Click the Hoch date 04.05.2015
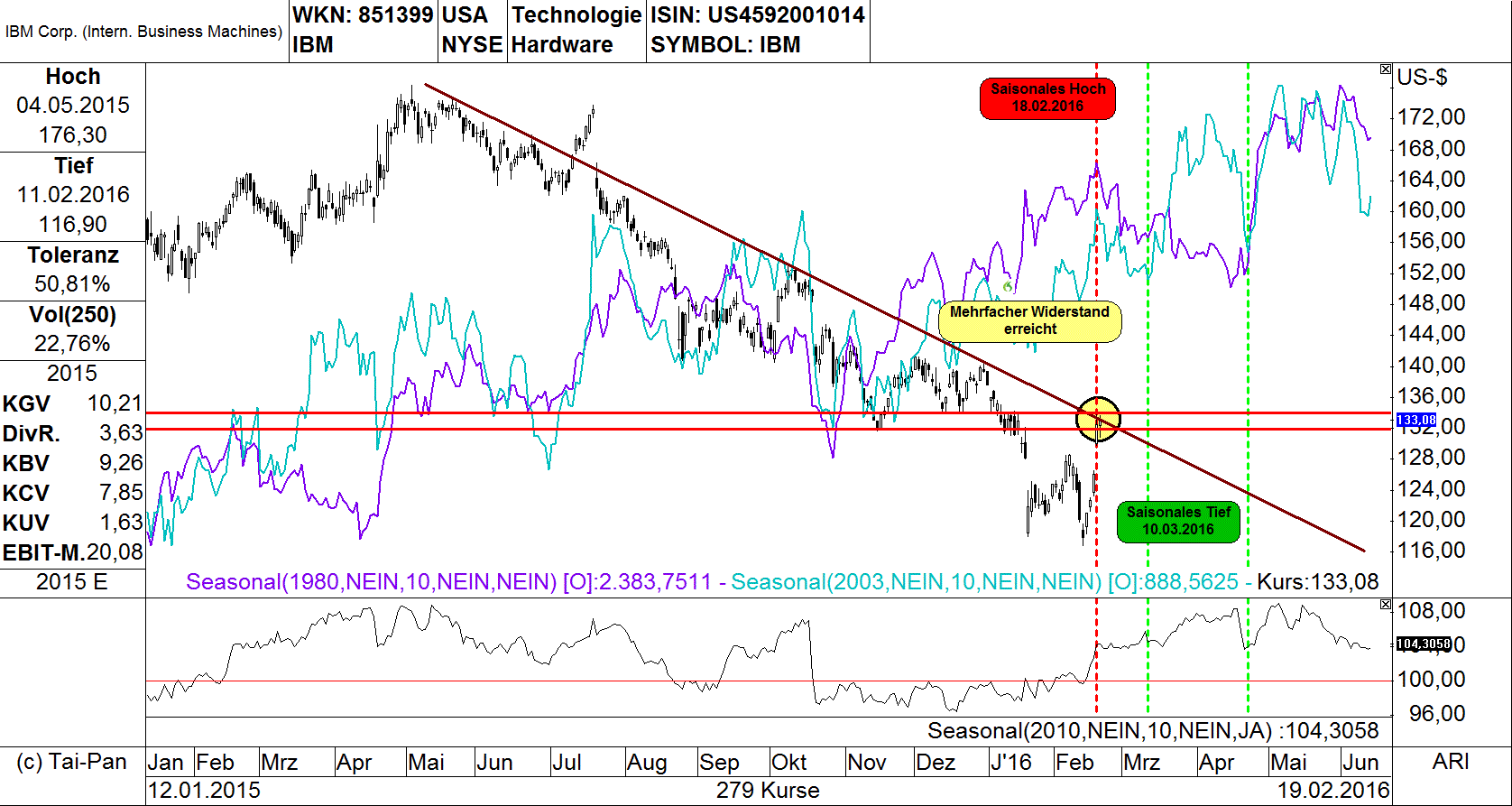 (73, 106)
